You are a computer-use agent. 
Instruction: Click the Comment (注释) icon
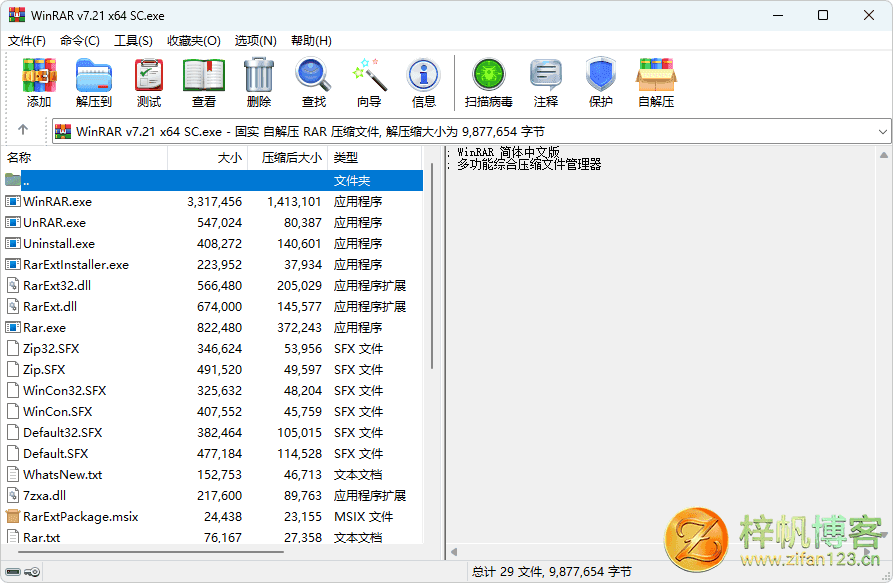click(x=546, y=75)
